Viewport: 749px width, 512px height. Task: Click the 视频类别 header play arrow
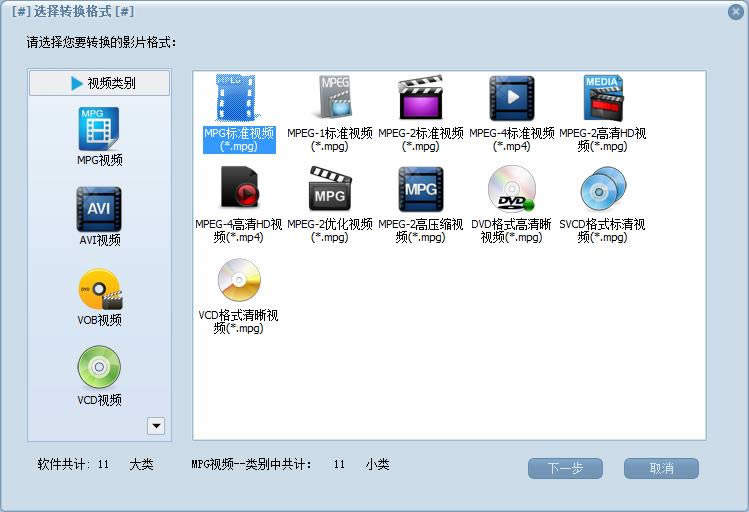pyautogui.click(x=76, y=83)
